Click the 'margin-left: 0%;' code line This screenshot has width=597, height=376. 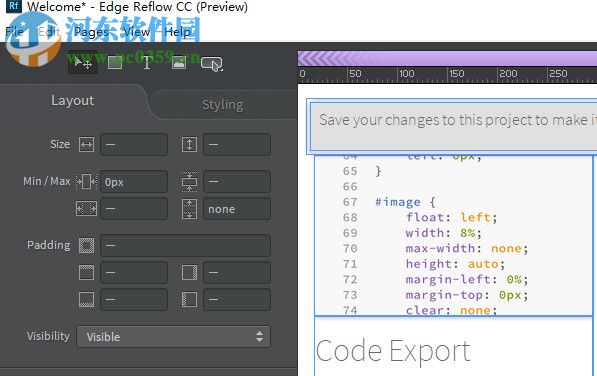[467, 280]
